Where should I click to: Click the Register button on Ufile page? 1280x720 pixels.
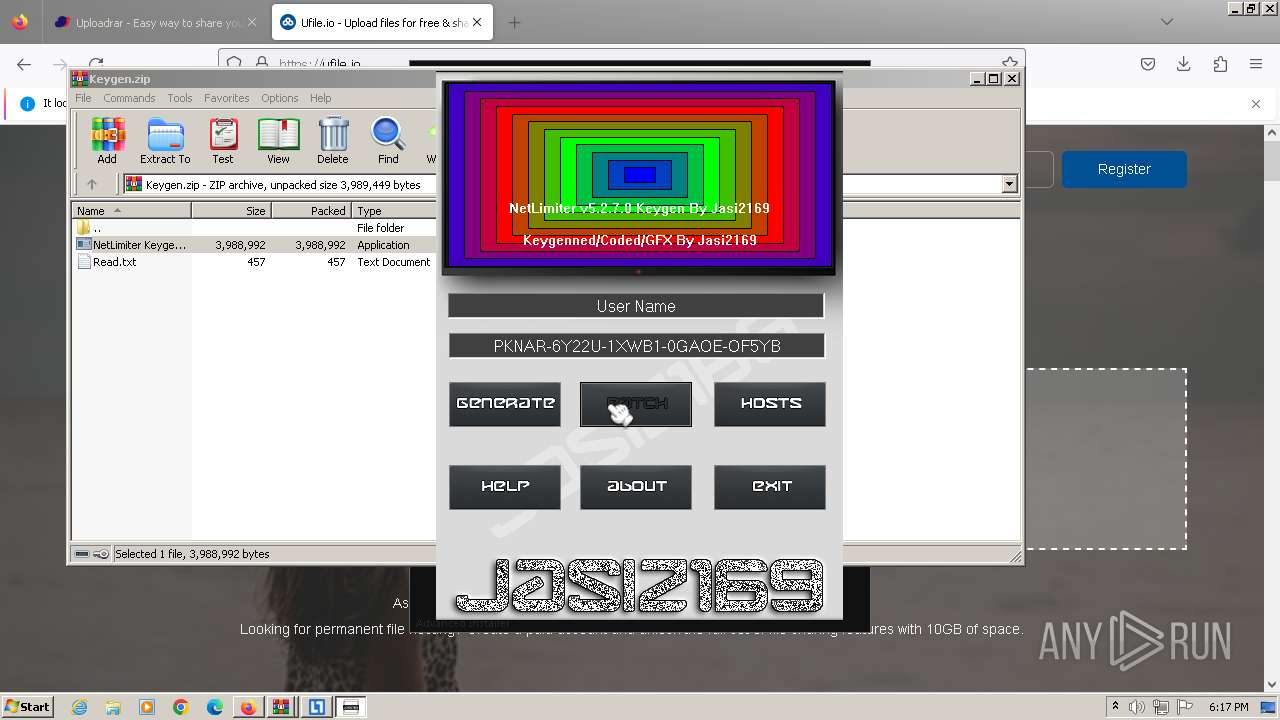(1124, 169)
